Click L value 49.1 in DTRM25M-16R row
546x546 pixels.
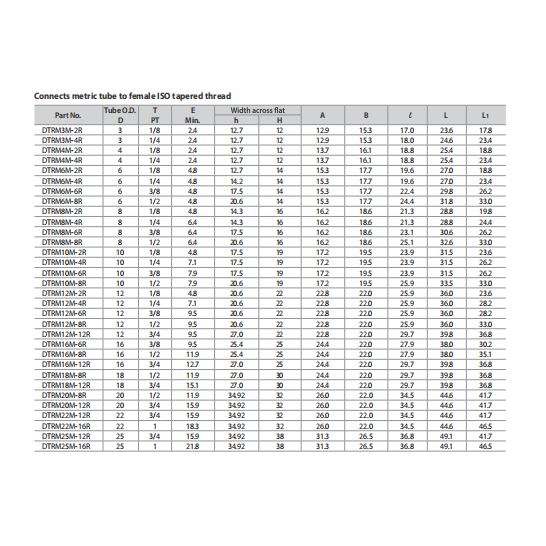pos(446,447)
